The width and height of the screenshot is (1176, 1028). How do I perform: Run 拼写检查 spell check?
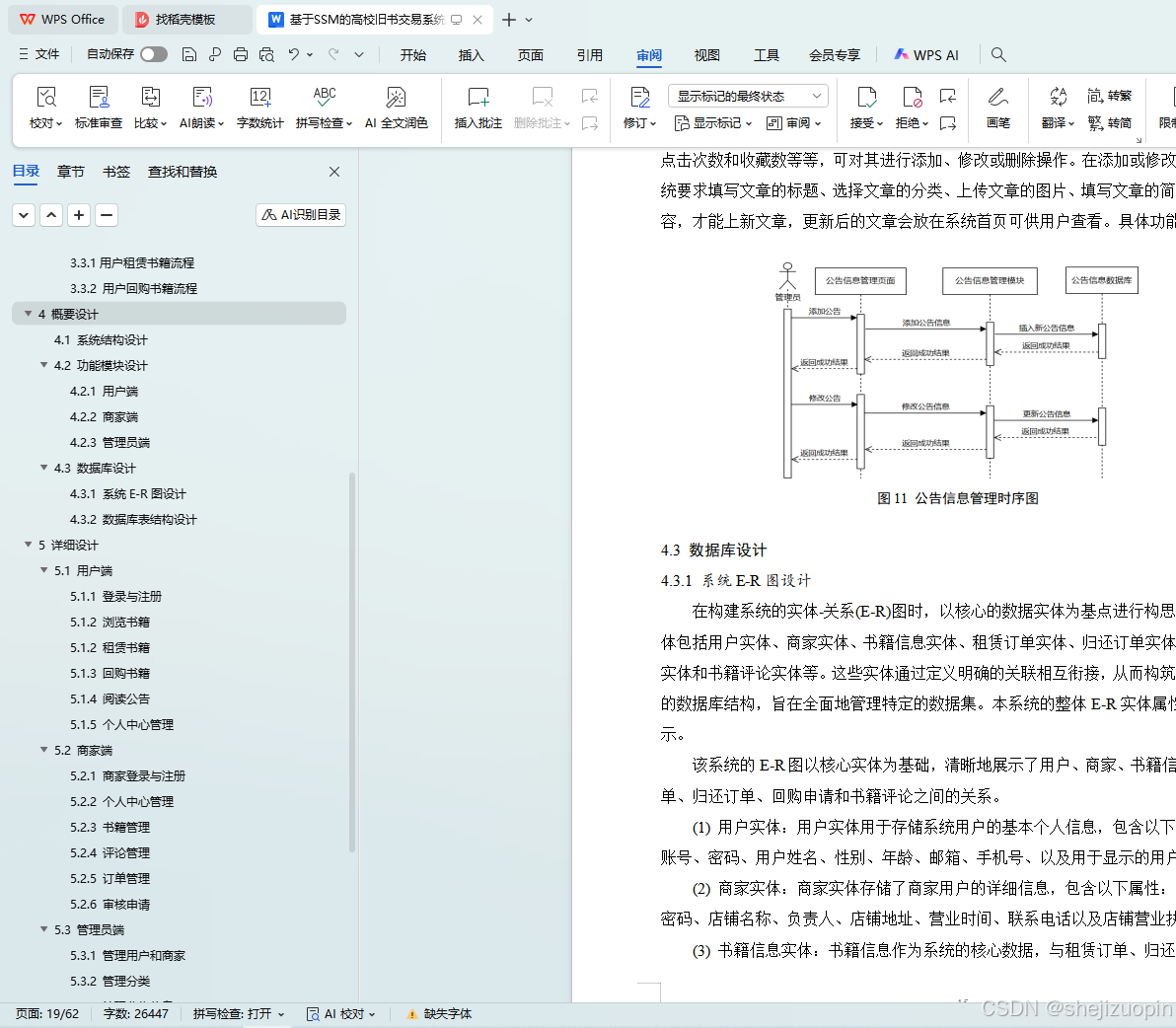click(324, 108)
